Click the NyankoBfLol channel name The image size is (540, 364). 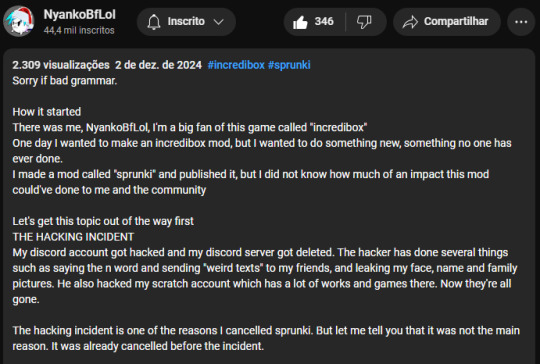[x=80, y=14]
